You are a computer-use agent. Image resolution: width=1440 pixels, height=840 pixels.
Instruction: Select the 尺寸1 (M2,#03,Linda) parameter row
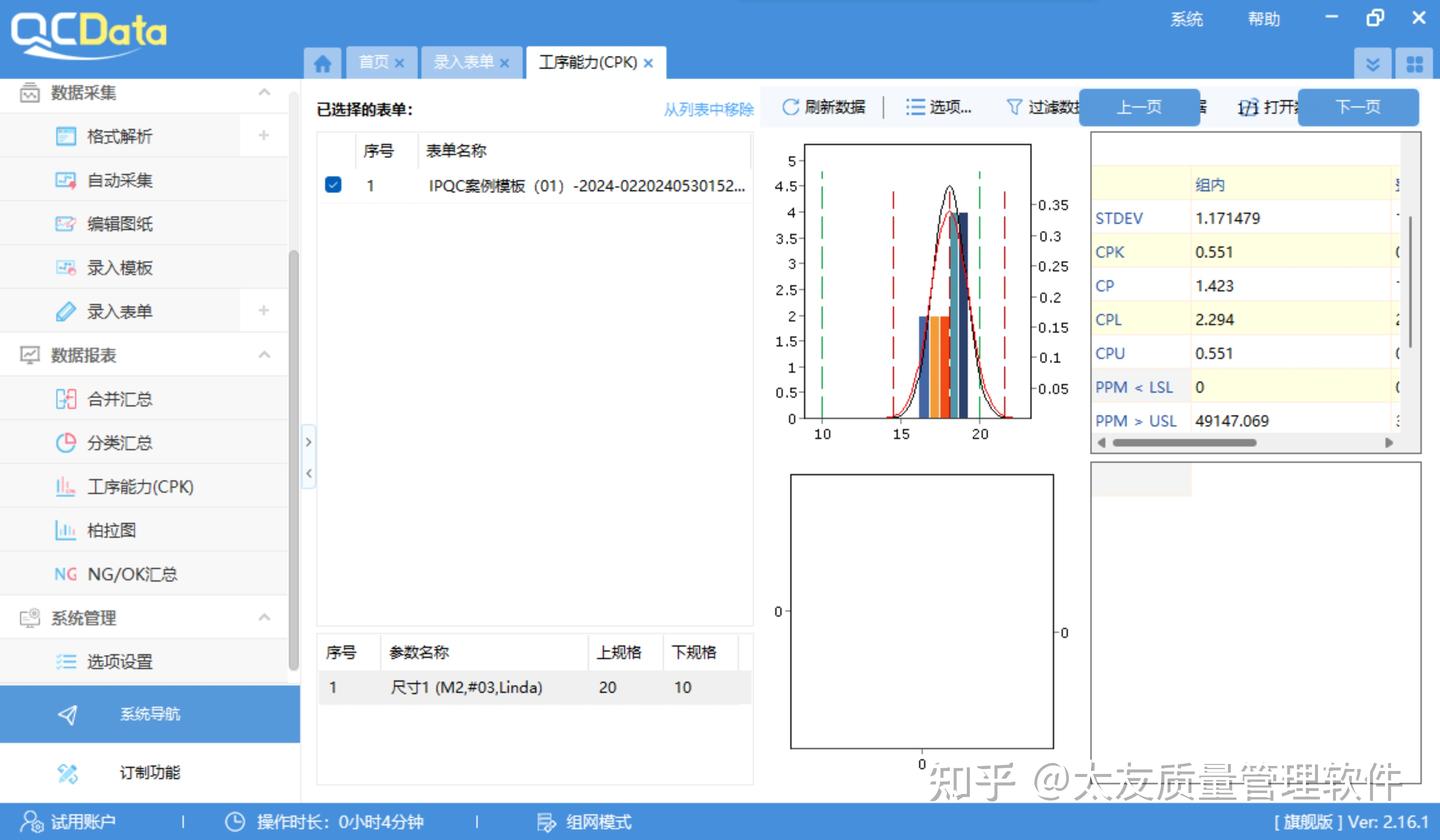[x=535, y=687]
